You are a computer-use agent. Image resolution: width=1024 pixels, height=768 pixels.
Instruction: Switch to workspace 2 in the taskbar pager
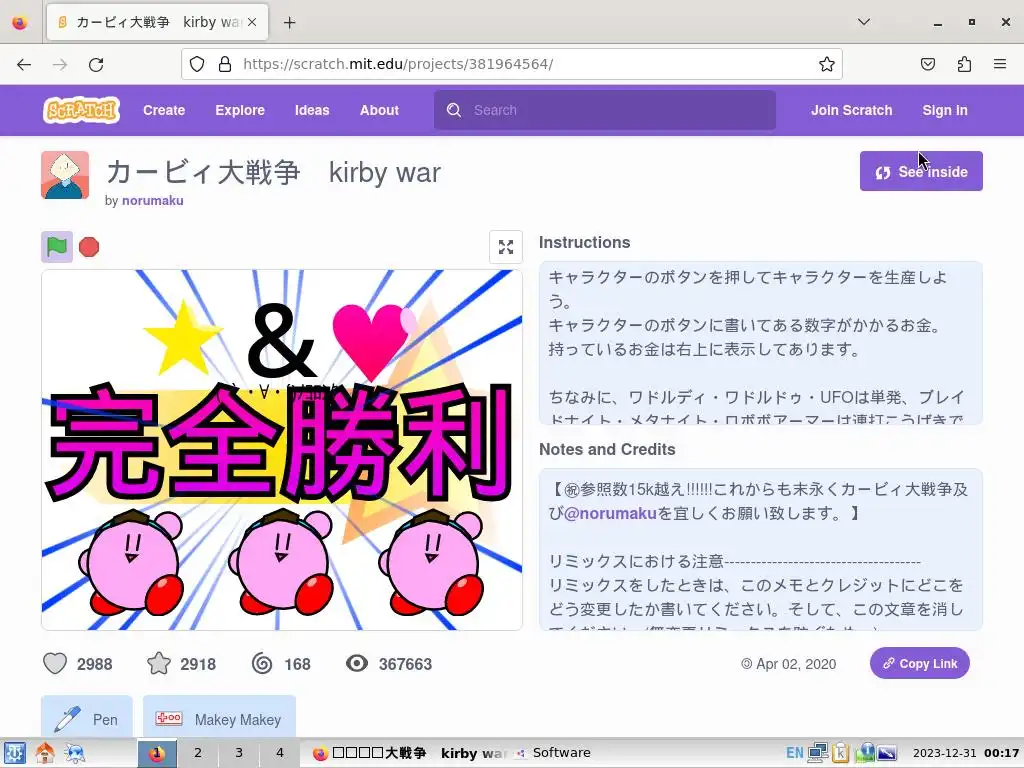(198, 752)
